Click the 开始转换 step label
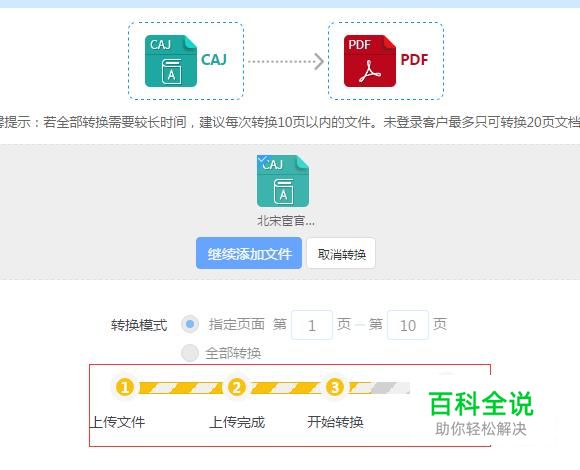Image resolution: width=580 pixels, height=470 pixels. click(x=335, y=422)
